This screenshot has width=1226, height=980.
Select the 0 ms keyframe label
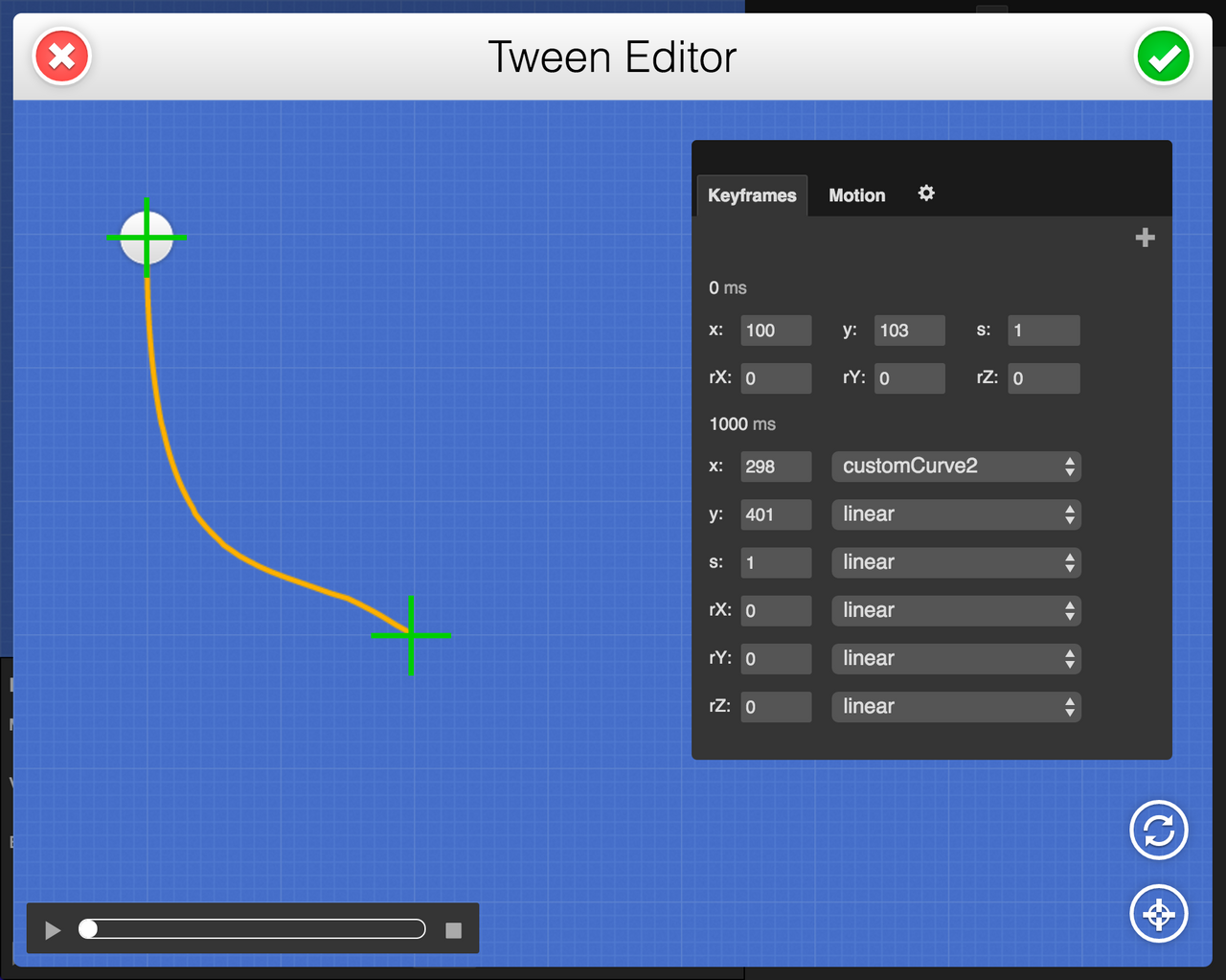pos(728,287)
